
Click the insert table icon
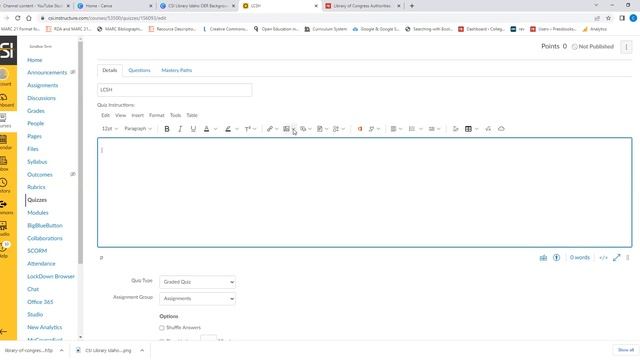pos(468,129)
